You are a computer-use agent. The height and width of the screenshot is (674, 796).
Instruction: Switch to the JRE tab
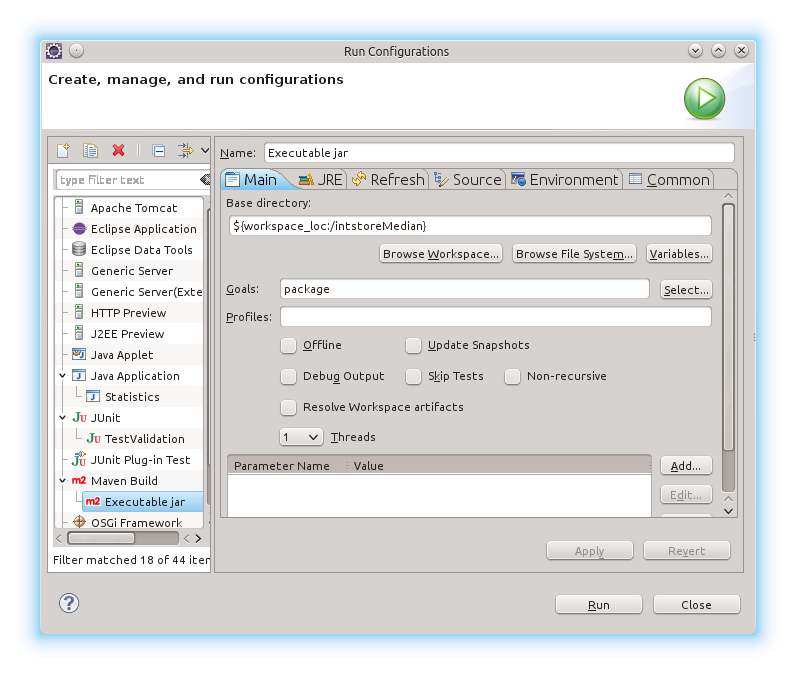320,180
